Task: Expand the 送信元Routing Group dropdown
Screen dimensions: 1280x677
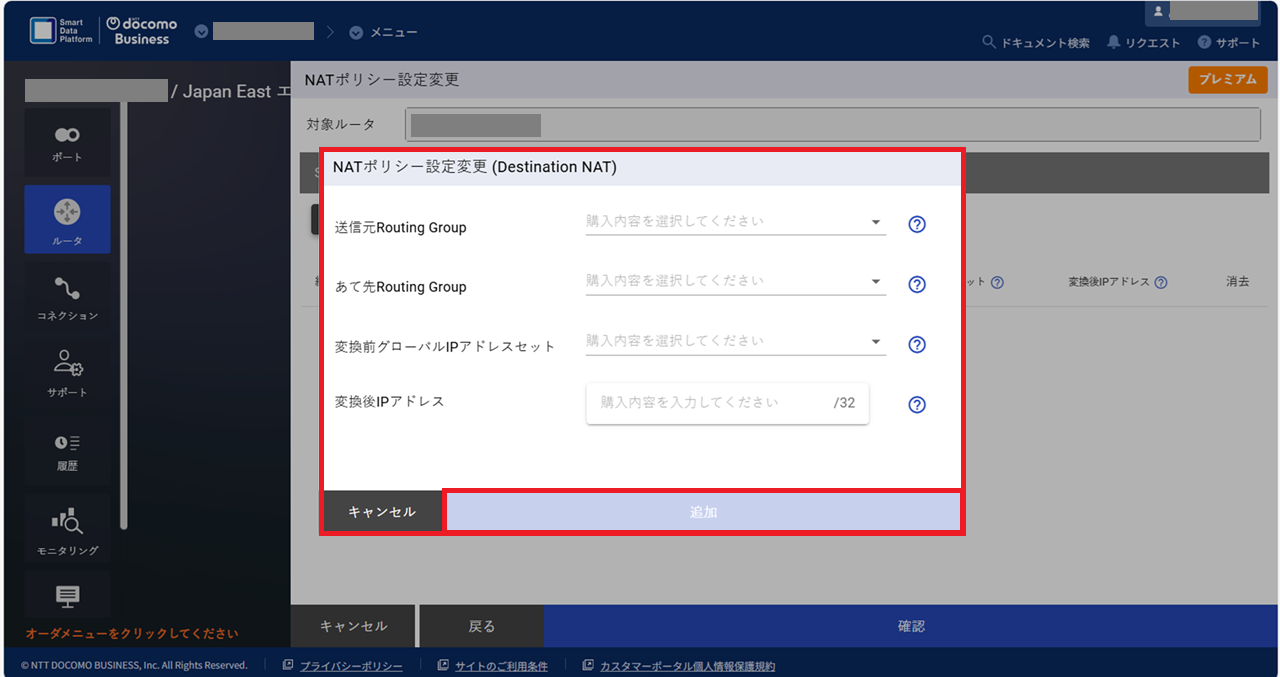Action: click(735, 222)
